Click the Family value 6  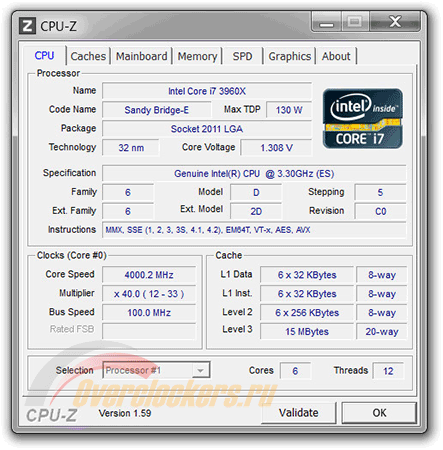tap(128, 192)
